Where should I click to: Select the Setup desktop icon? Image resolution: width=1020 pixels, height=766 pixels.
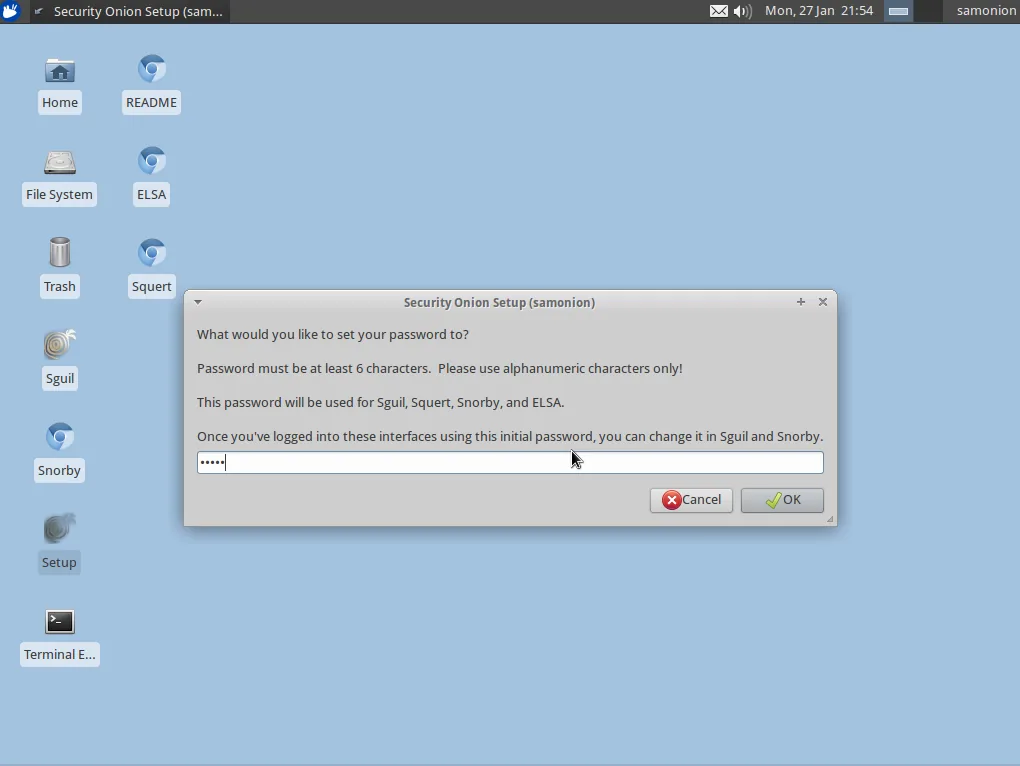(59, 544)
